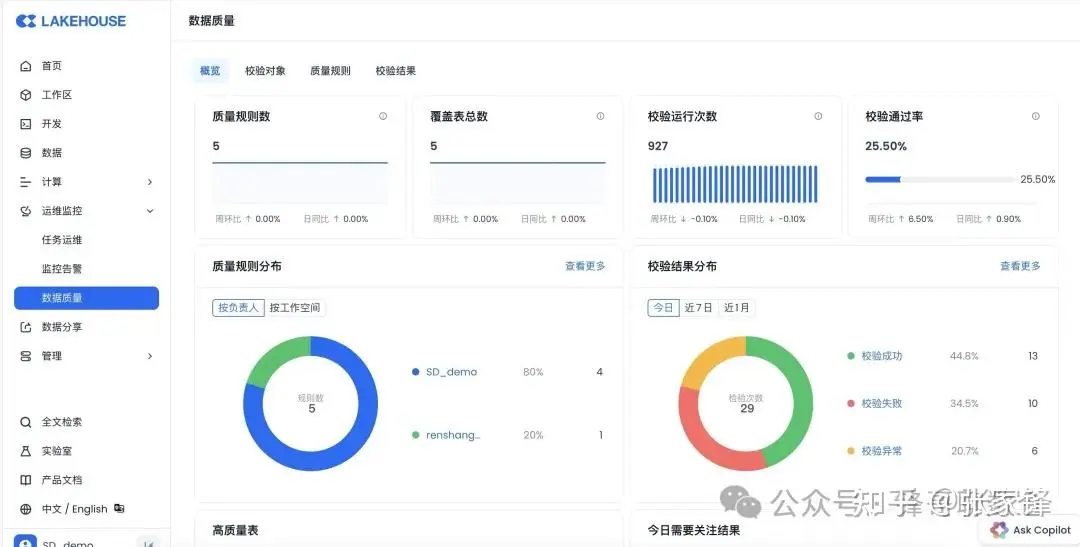Switch to 按工作空间 grouping
The width and height of the screenshot is (1080, 547).
click(x=295, y=308)
